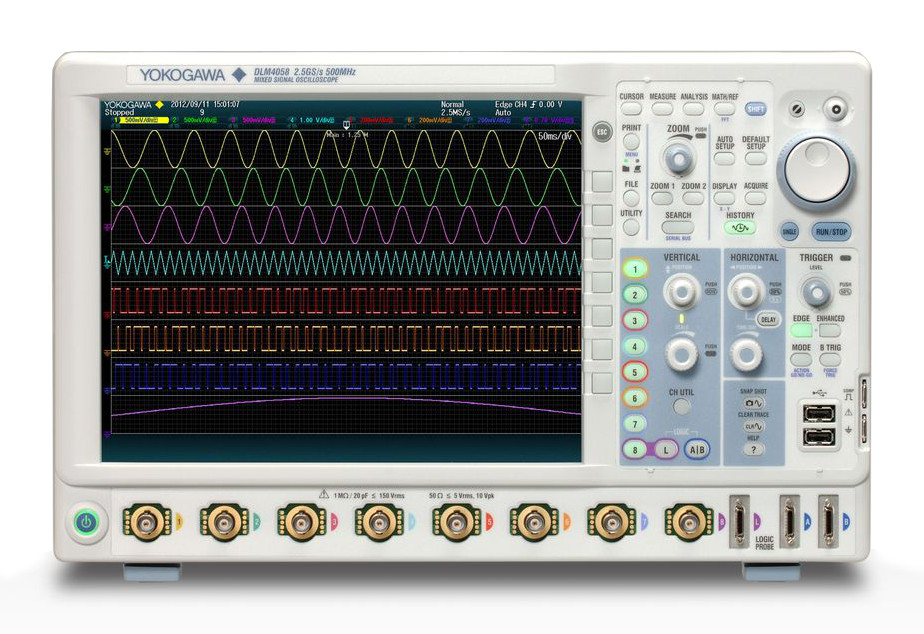The width and height of the screenshot is (924, 634).
Task: Choose the ENHANCED trigger key
Action: [x=830, y=331]
